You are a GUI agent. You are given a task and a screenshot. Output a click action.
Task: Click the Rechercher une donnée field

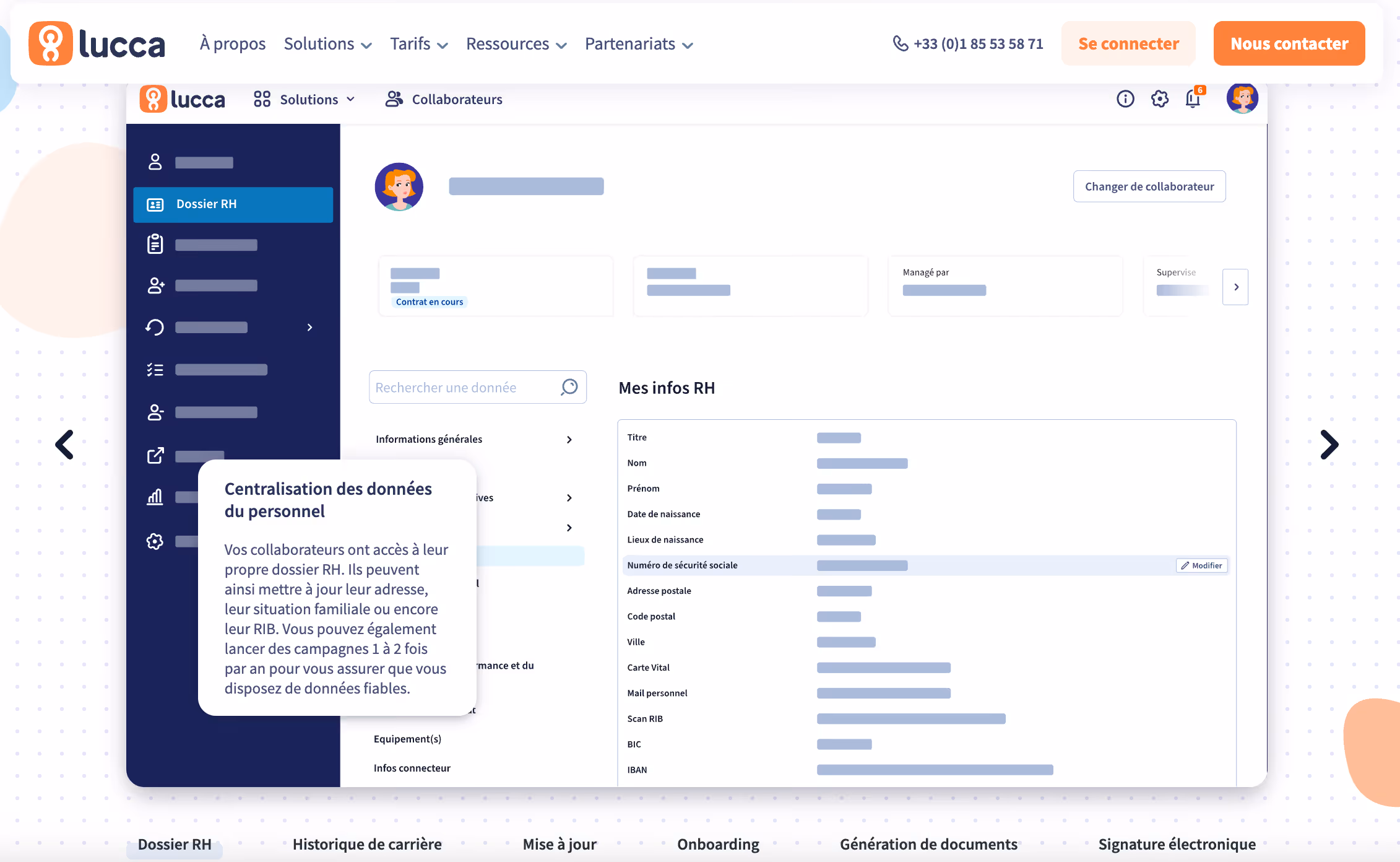point(464,388)
